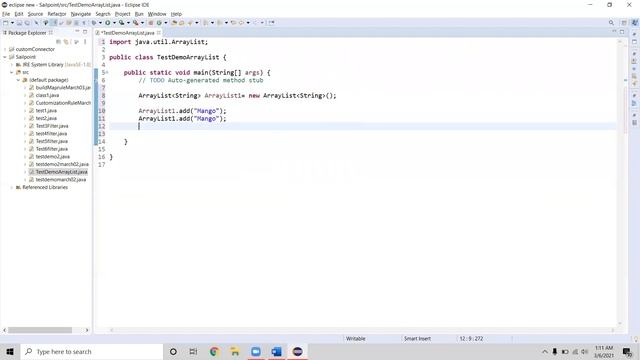
Task: Open the New dropdown arrow in toolbar
Action: pyautogui.click(x=12, y=23)
